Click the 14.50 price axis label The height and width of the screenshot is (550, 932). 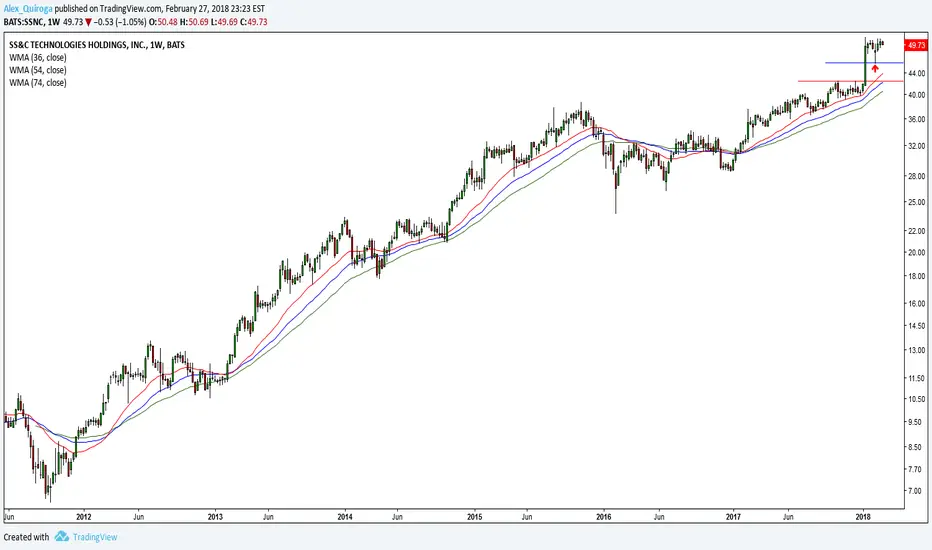(x=917, y=326)
